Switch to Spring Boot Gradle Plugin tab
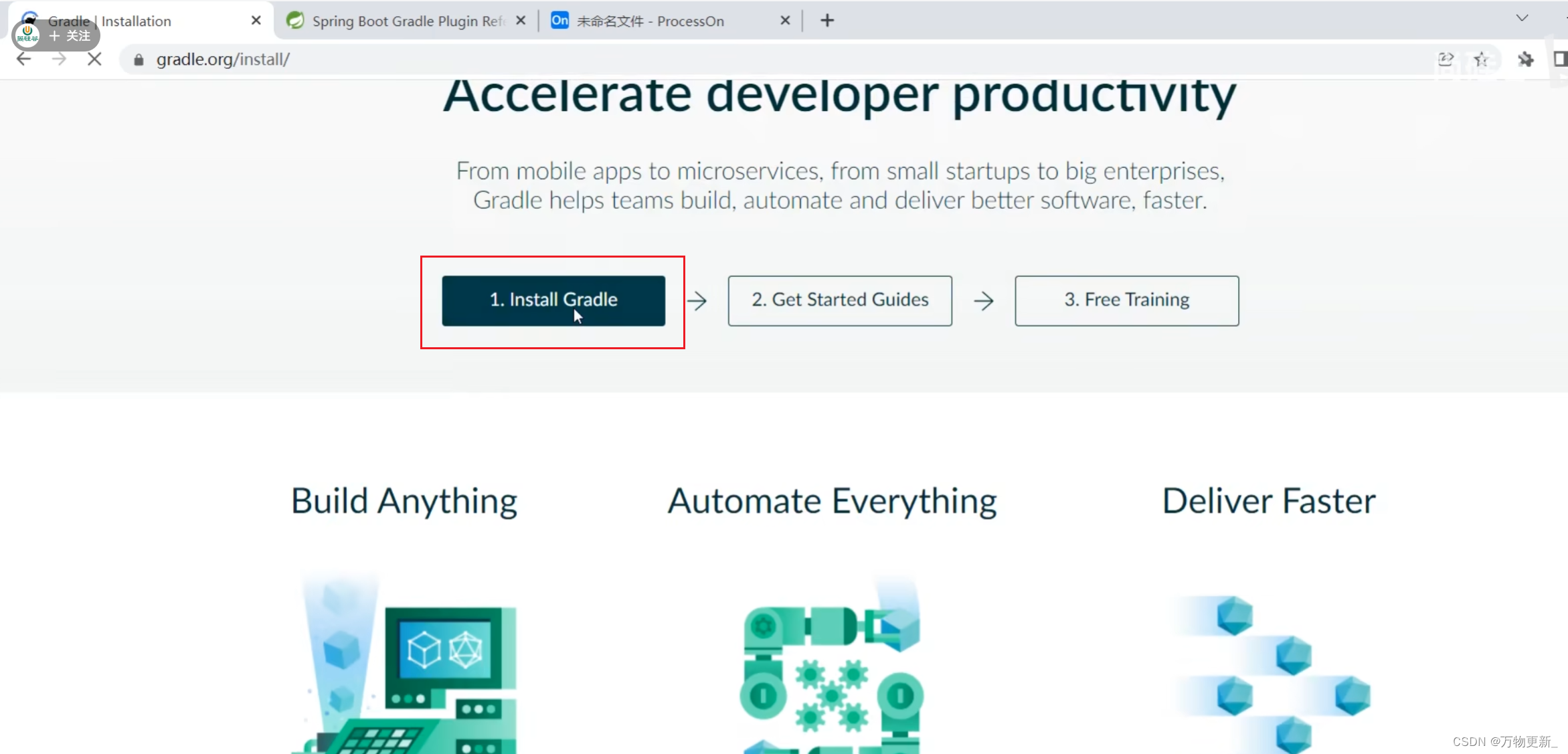1568x754 pixels. (x=408, y=21)
